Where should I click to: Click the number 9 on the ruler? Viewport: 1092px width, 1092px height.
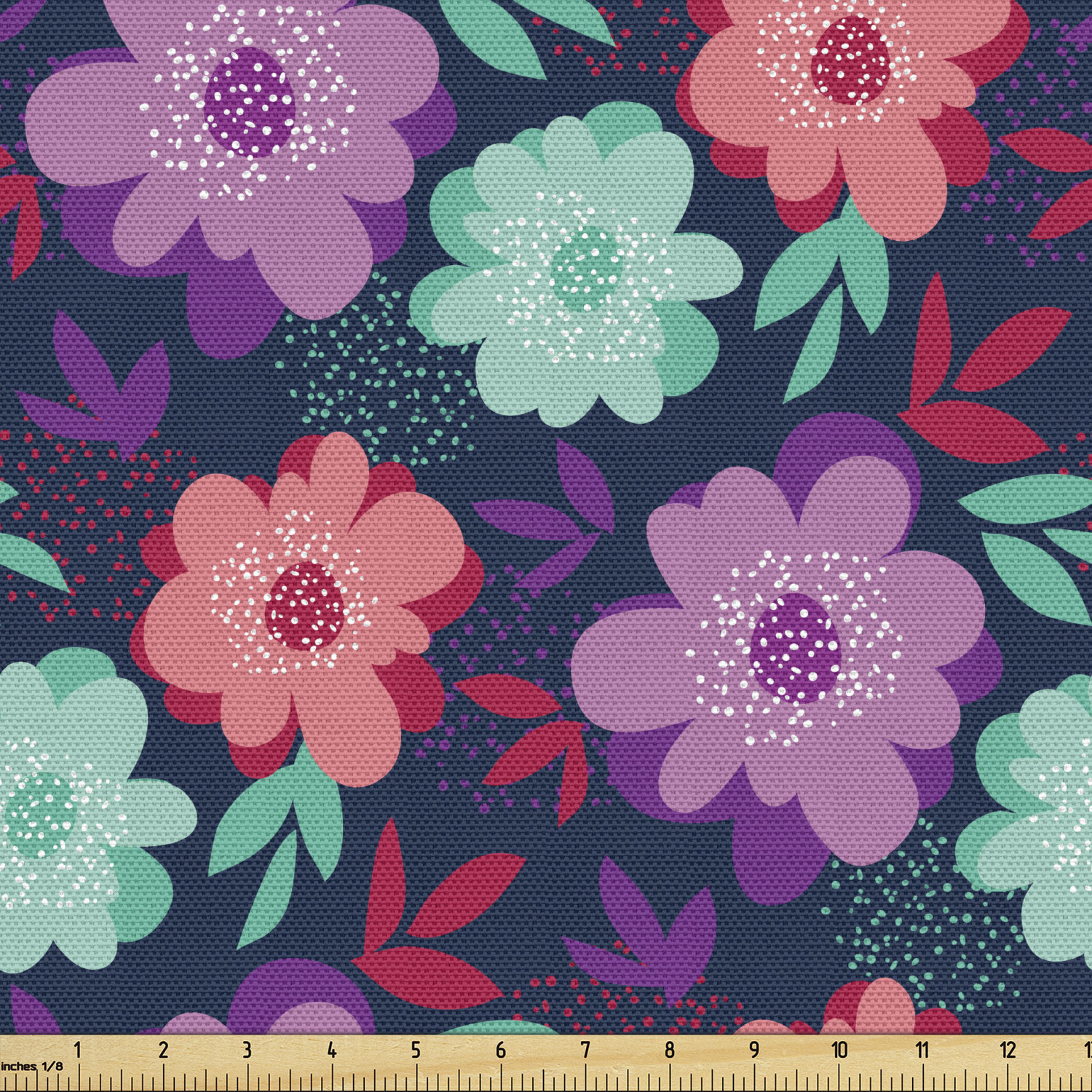[754, 1050]
